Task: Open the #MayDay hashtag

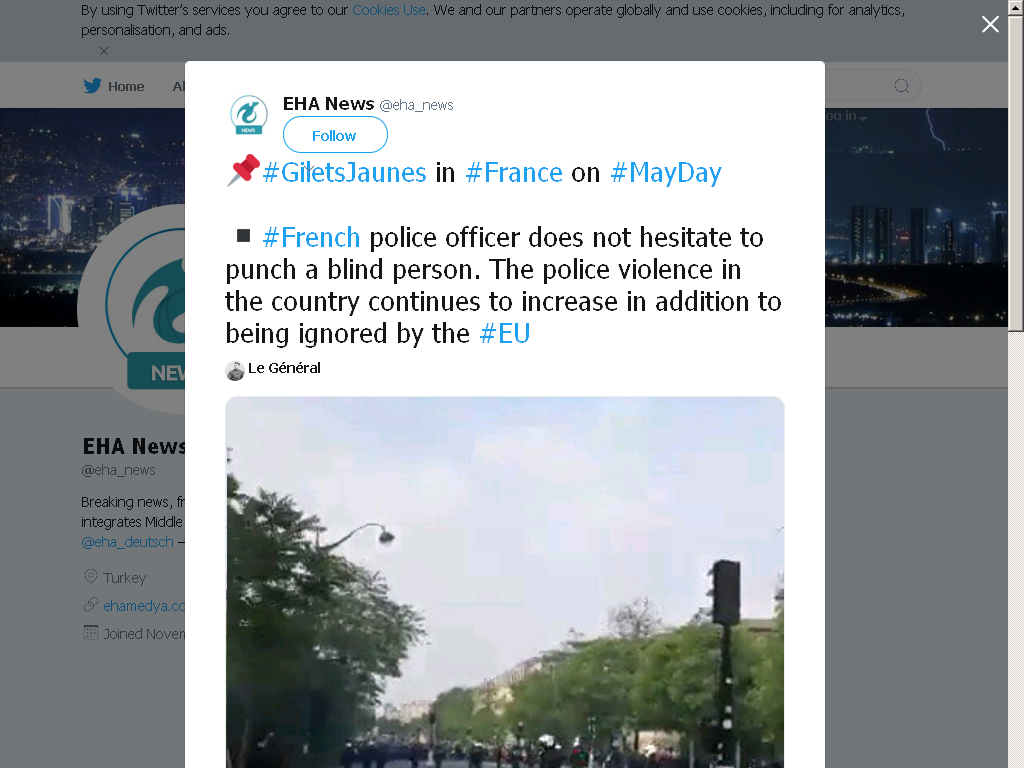Action: pyautogui.click(x=665, y=173)
